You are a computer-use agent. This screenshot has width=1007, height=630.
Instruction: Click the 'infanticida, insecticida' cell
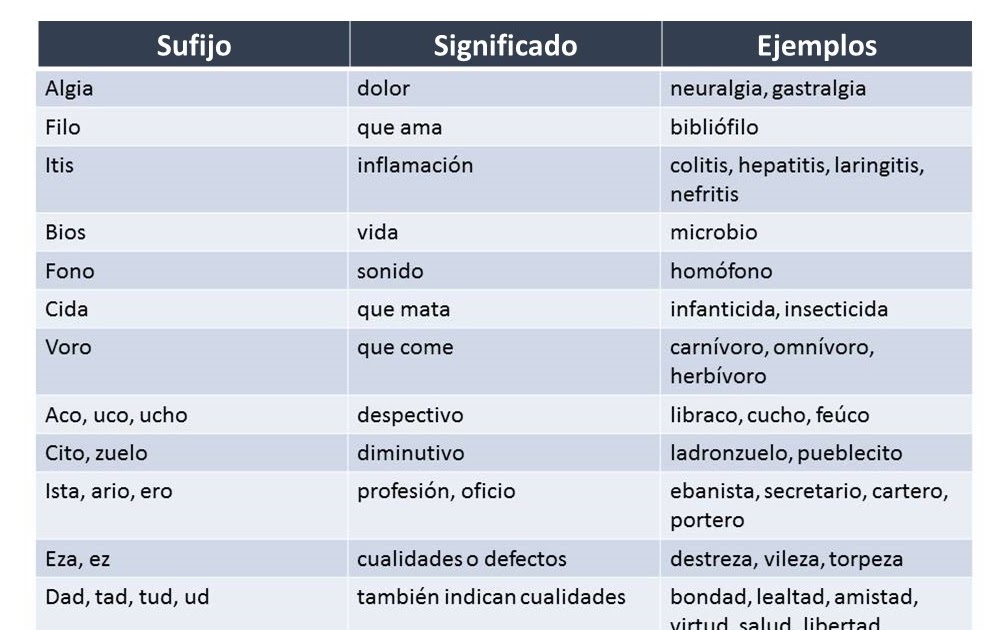(816, 309)
